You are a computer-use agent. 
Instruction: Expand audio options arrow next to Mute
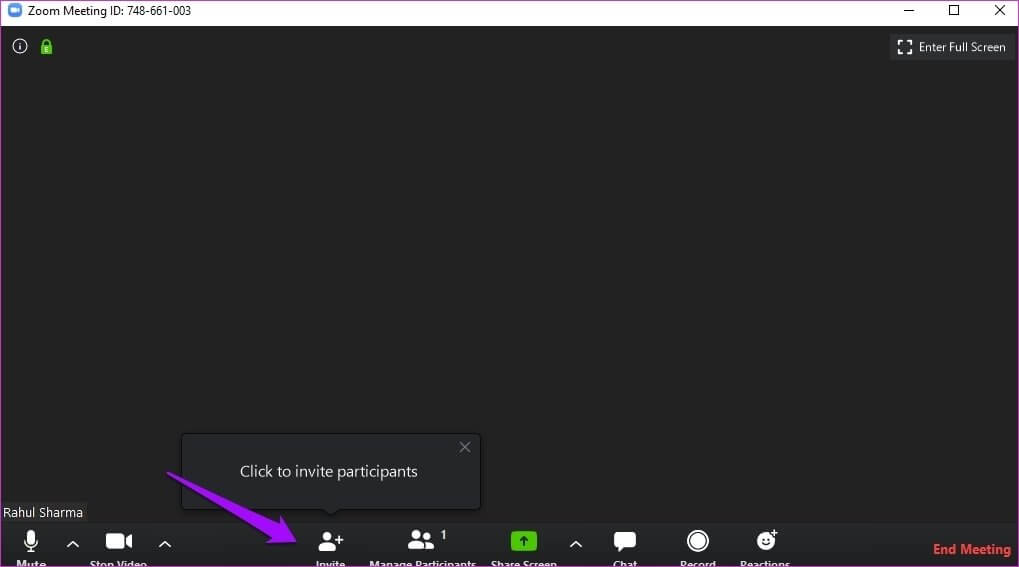[x=73, y=544]
